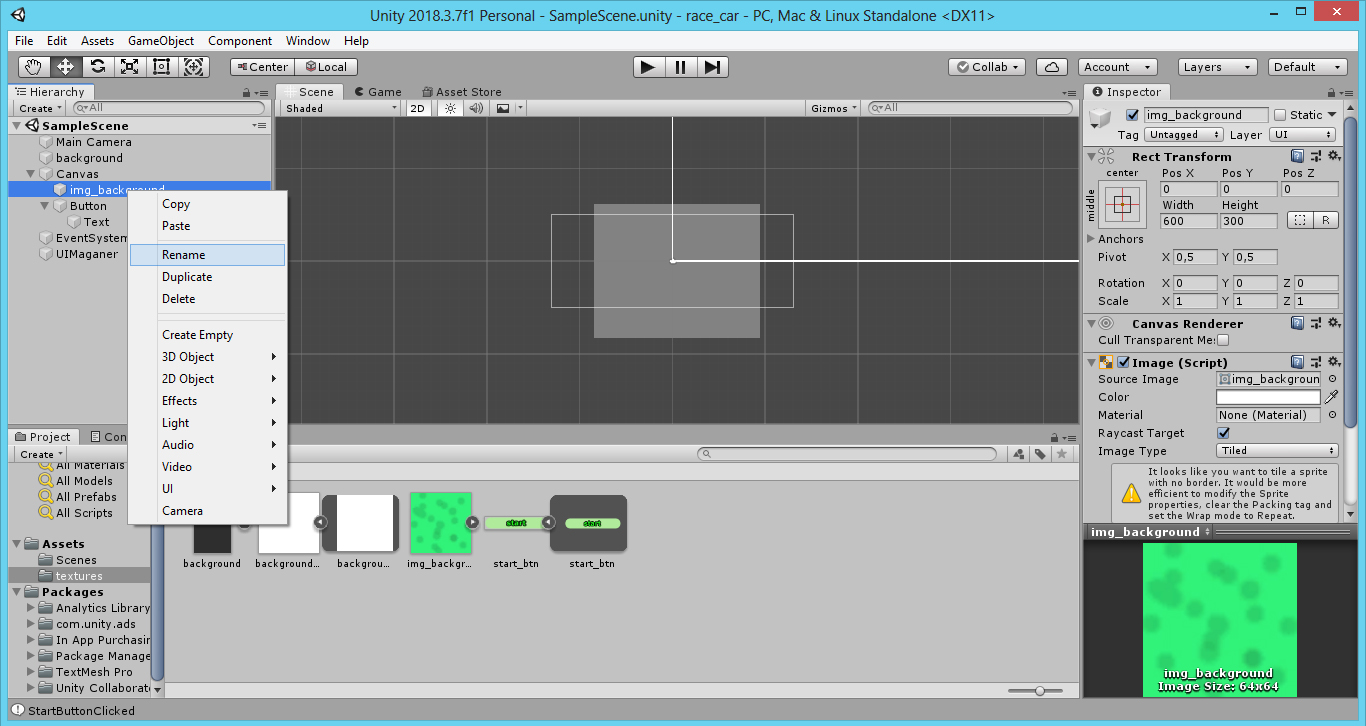This screenshot has height=726, width=1366.
Task: Open the Shaded draw mode dropdown
Action: [340, 108]
